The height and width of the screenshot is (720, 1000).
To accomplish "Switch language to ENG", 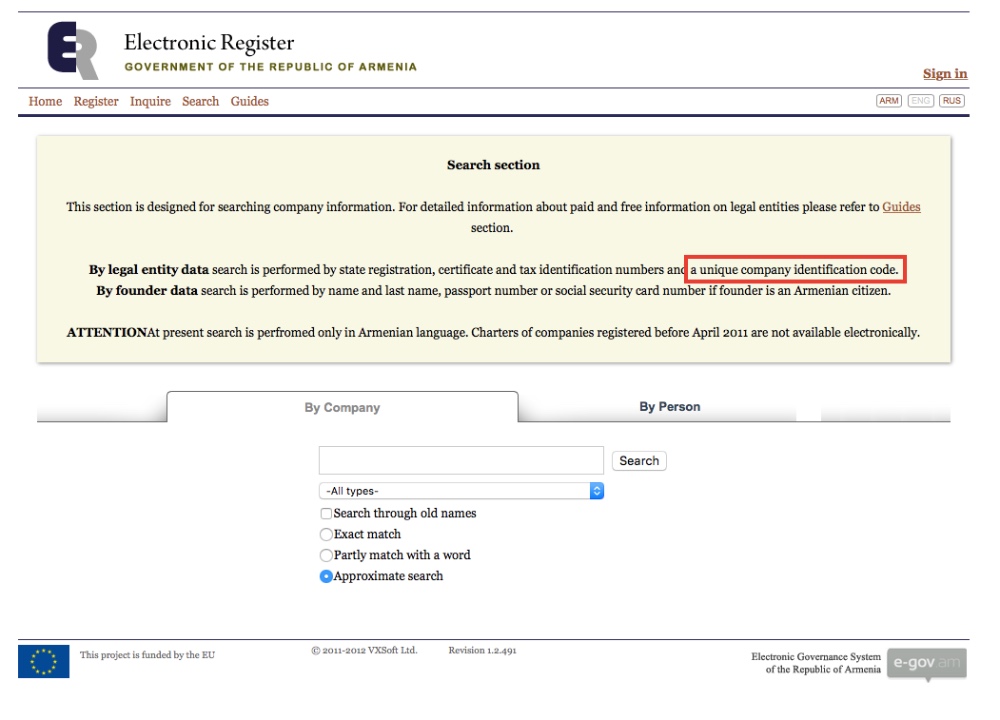I will [x=920, y=101].
